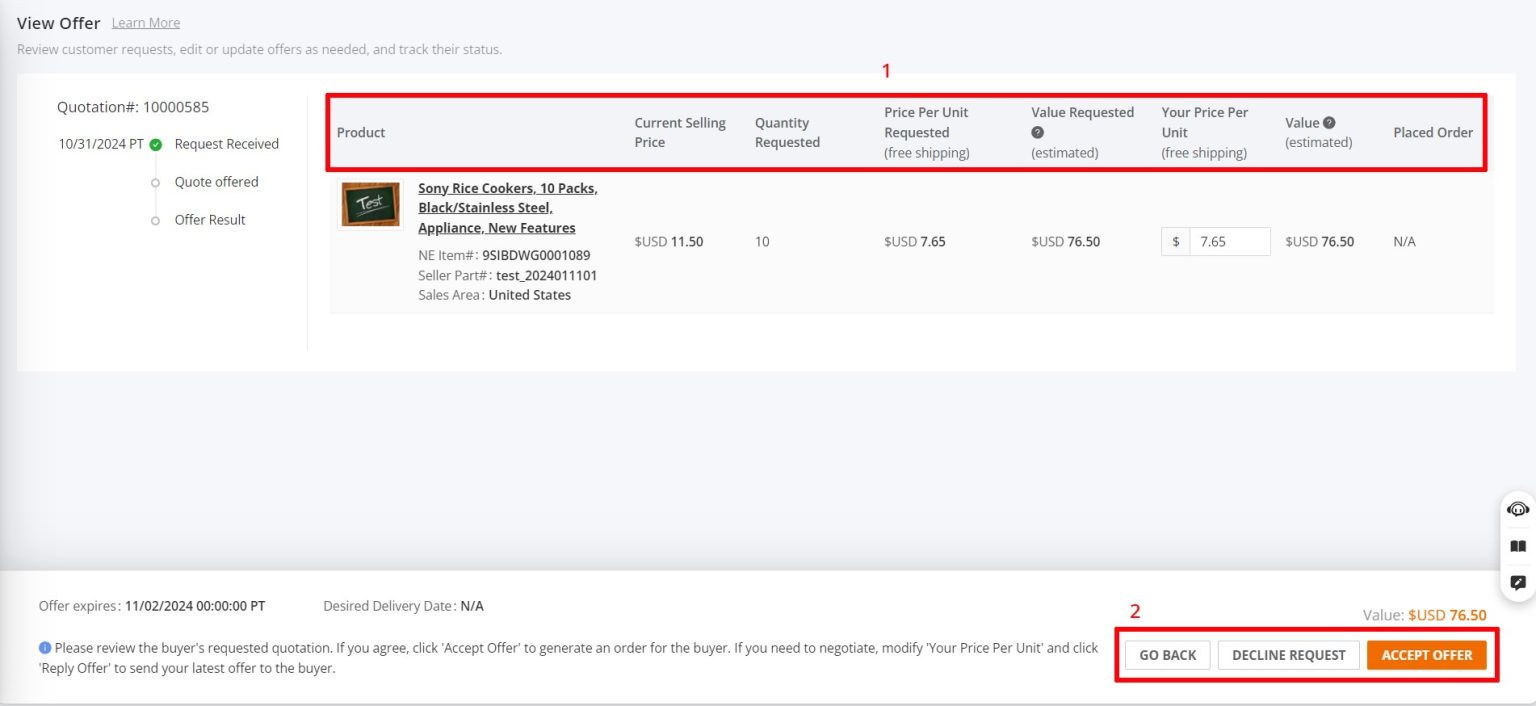Select the Offer Result step circle
Screen dimensions: 1536x706
tap(156, 219)
